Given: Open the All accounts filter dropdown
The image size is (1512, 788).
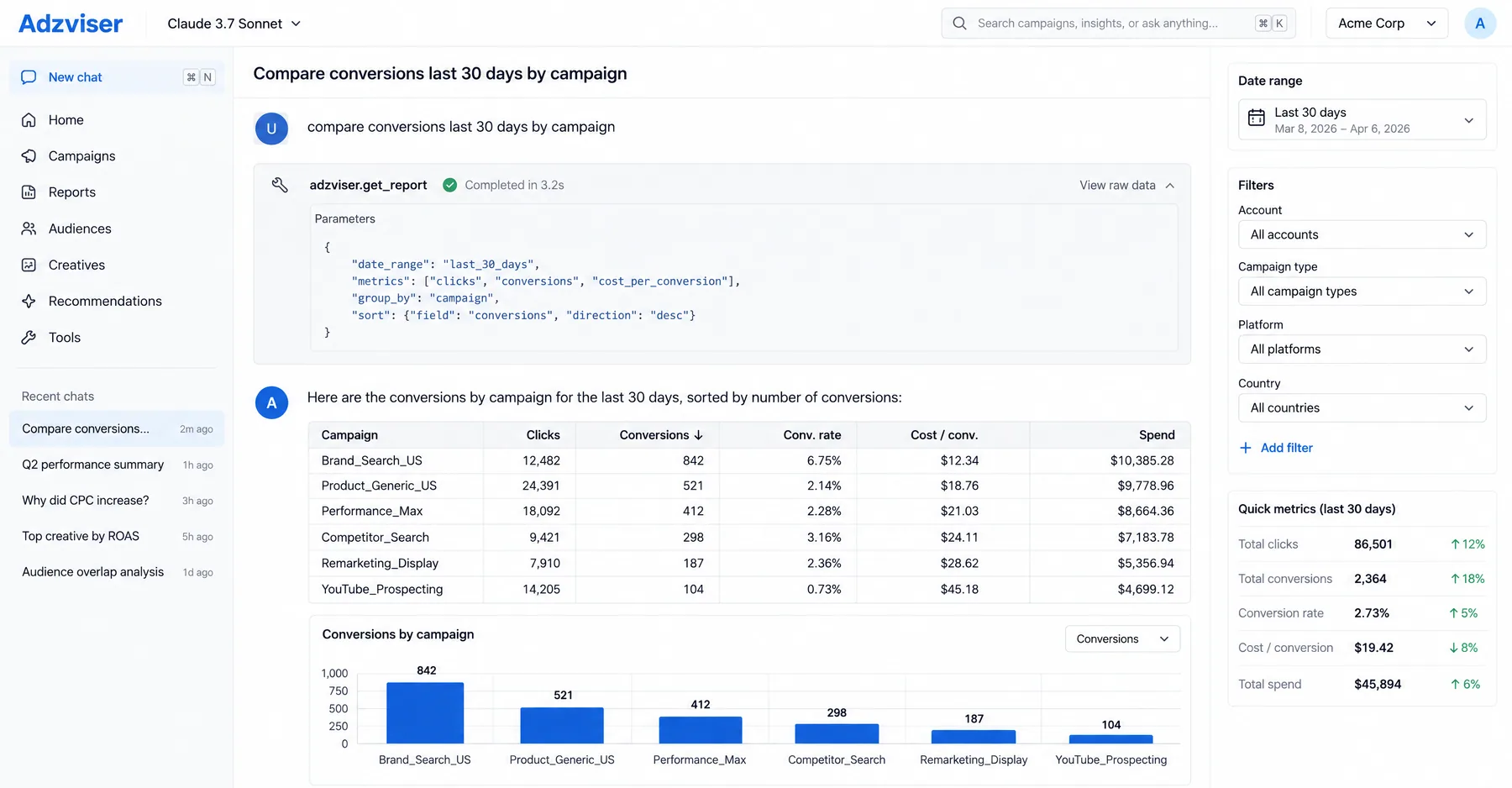Looking at the screenshot, I should [x=1362, y=234].
